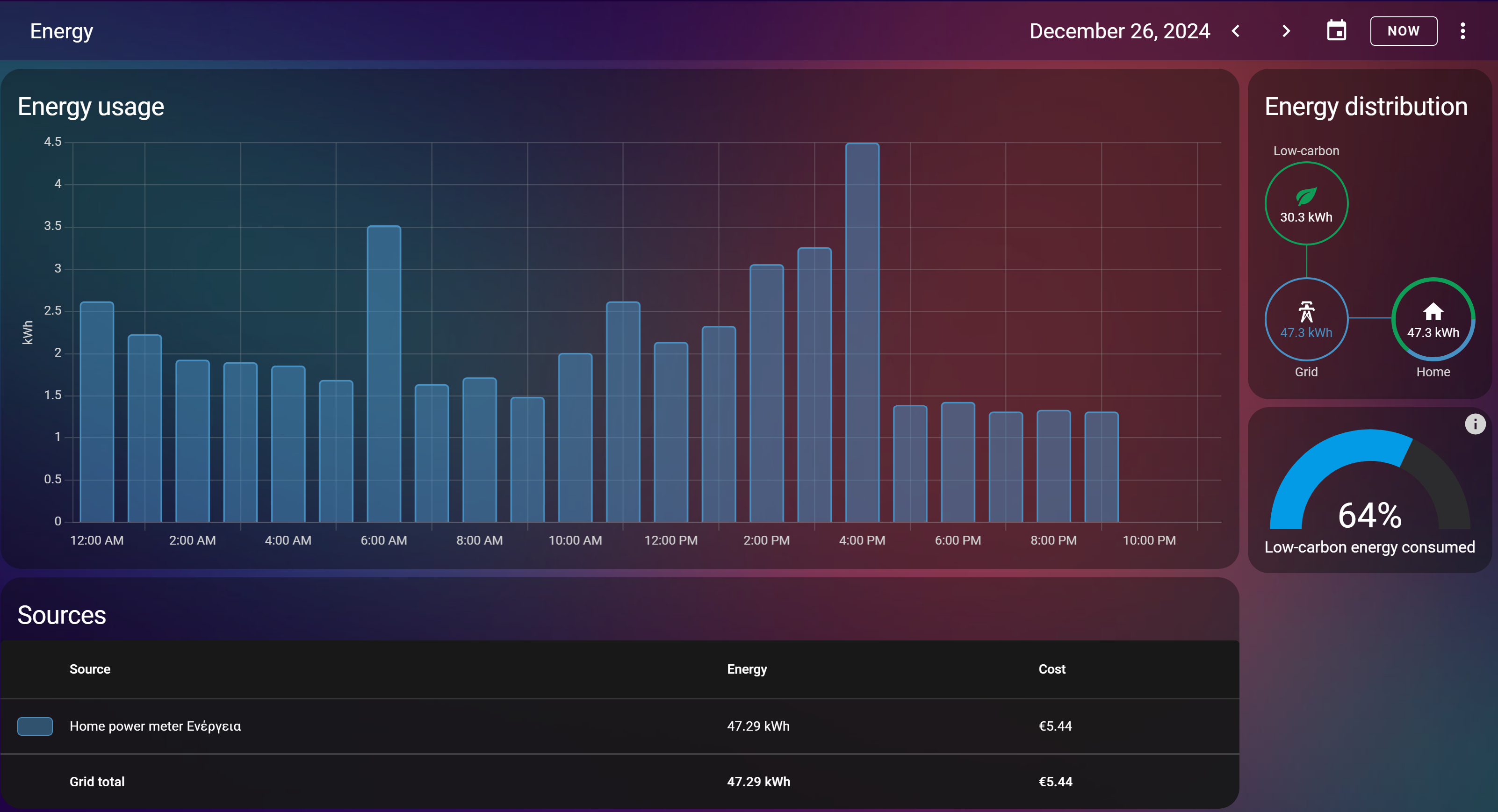Screen dimensions: 1498x812
Task: Open the calendar date picker icon
Action: click(1336, 31)
